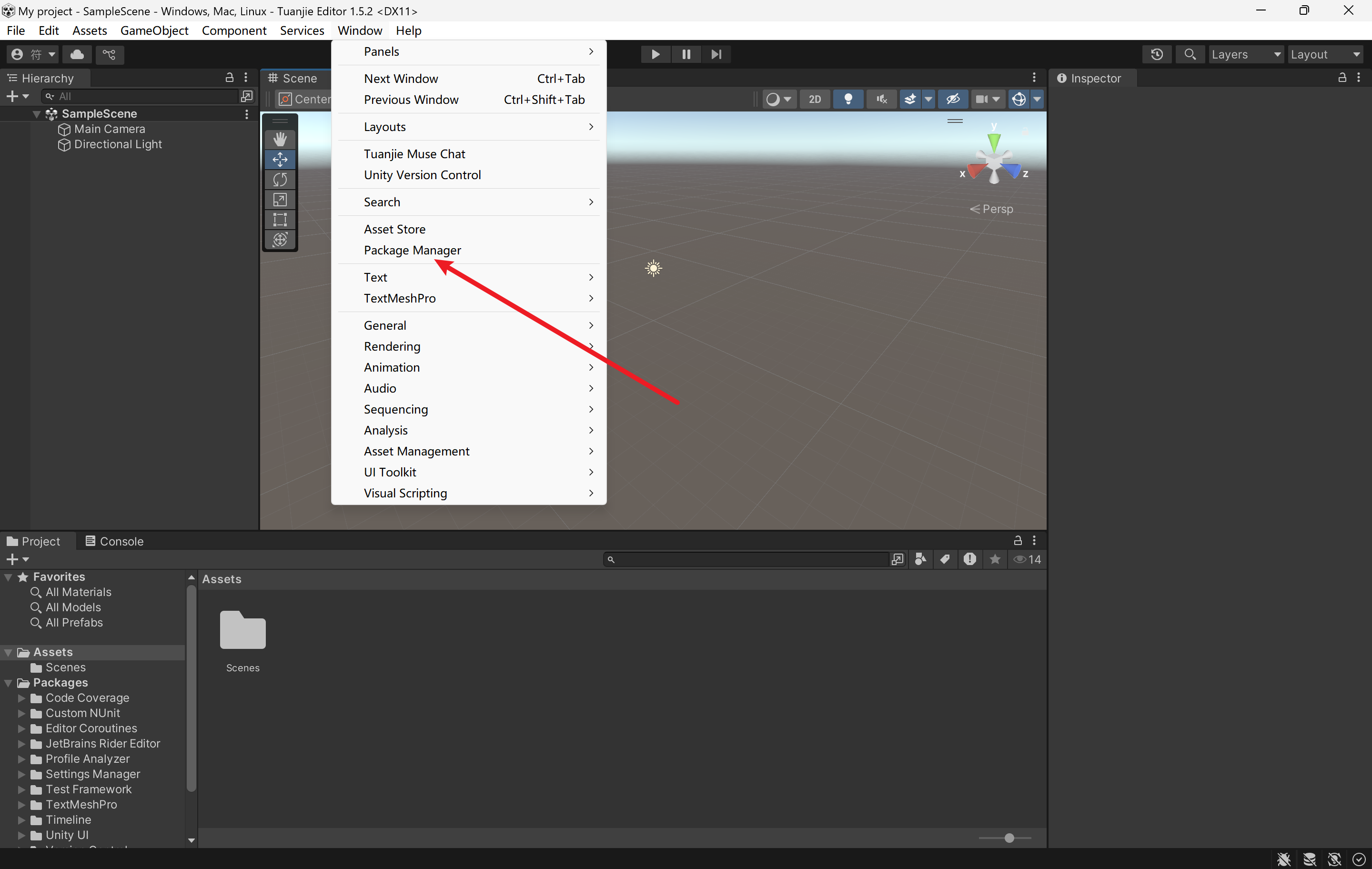Open Hierarchy panel three-dot options
The image size is (1372, 869).
pyautogui.click(x=245, y=78)
